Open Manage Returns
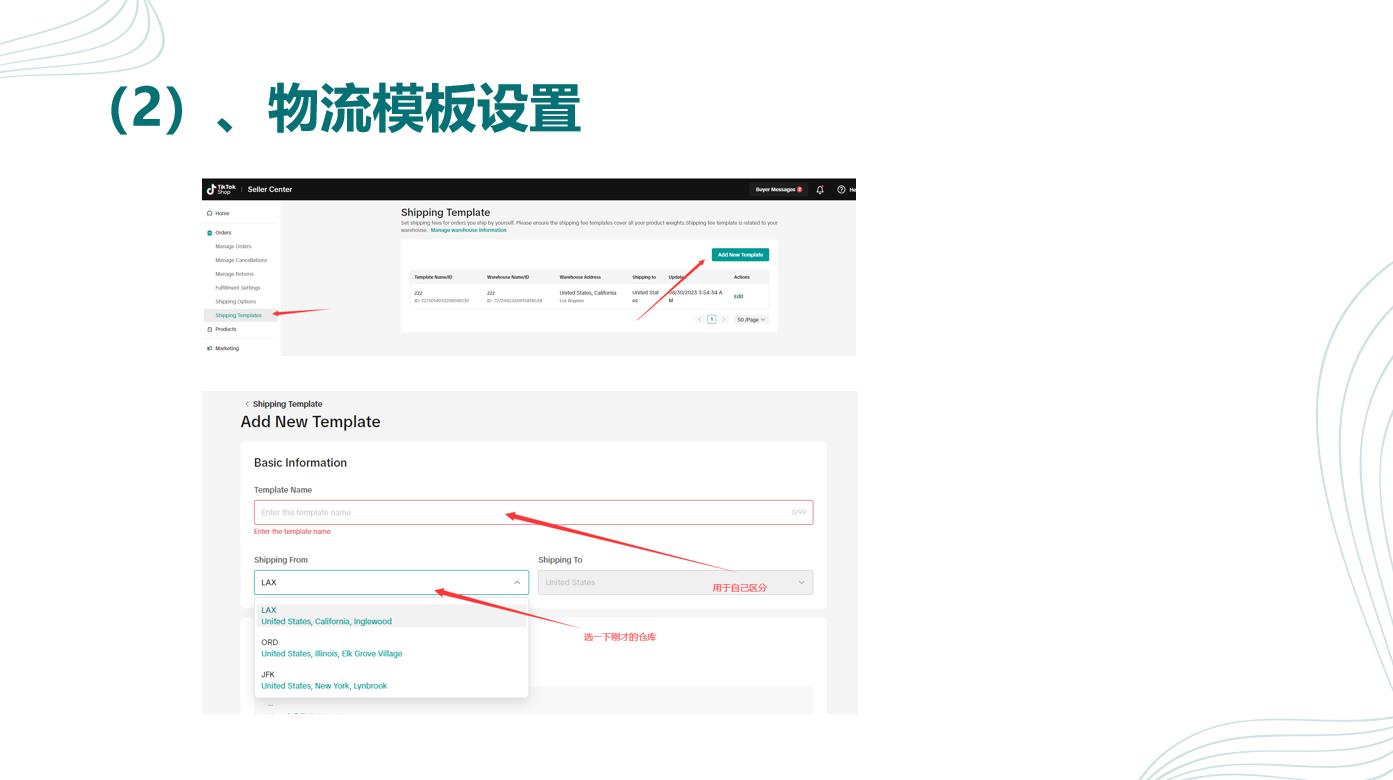This screenshot has width=1393, height=780. click(x=234, y=274)
